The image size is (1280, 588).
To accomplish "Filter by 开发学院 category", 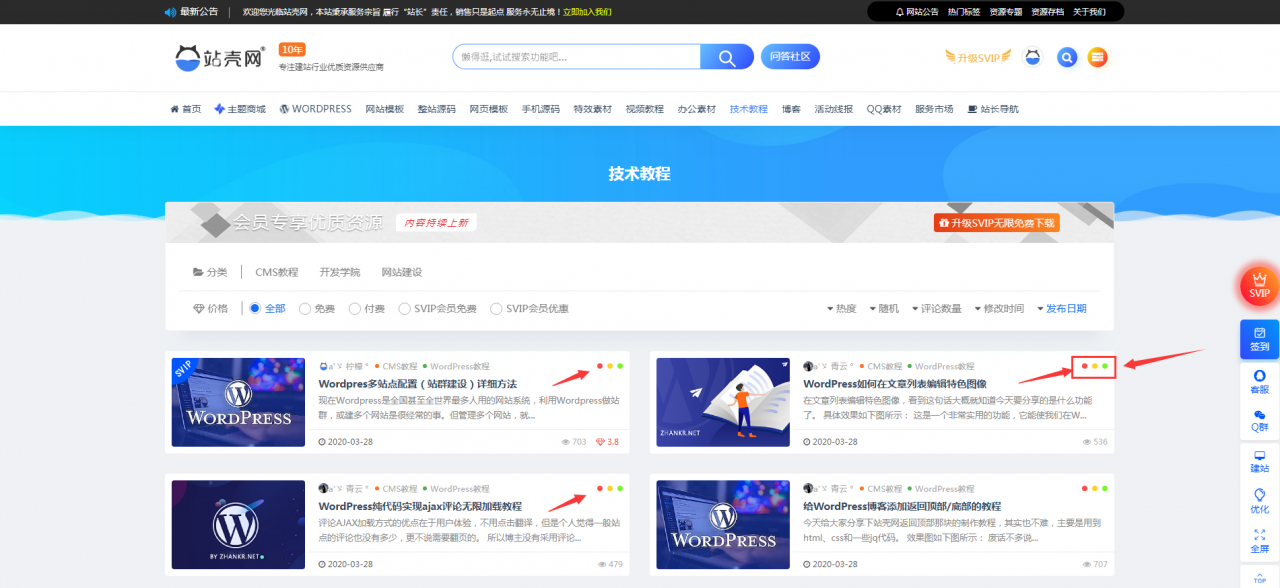I will pyautogui.click(x=340, y=272).
